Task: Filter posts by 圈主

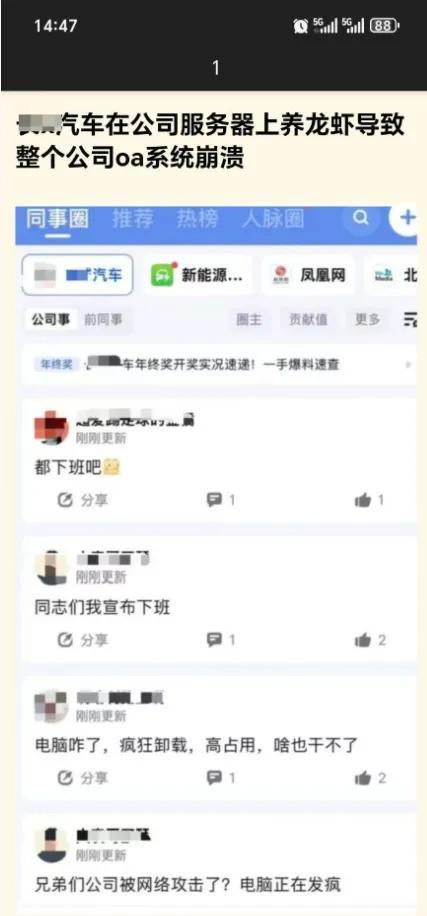Action: pos(249,320)
